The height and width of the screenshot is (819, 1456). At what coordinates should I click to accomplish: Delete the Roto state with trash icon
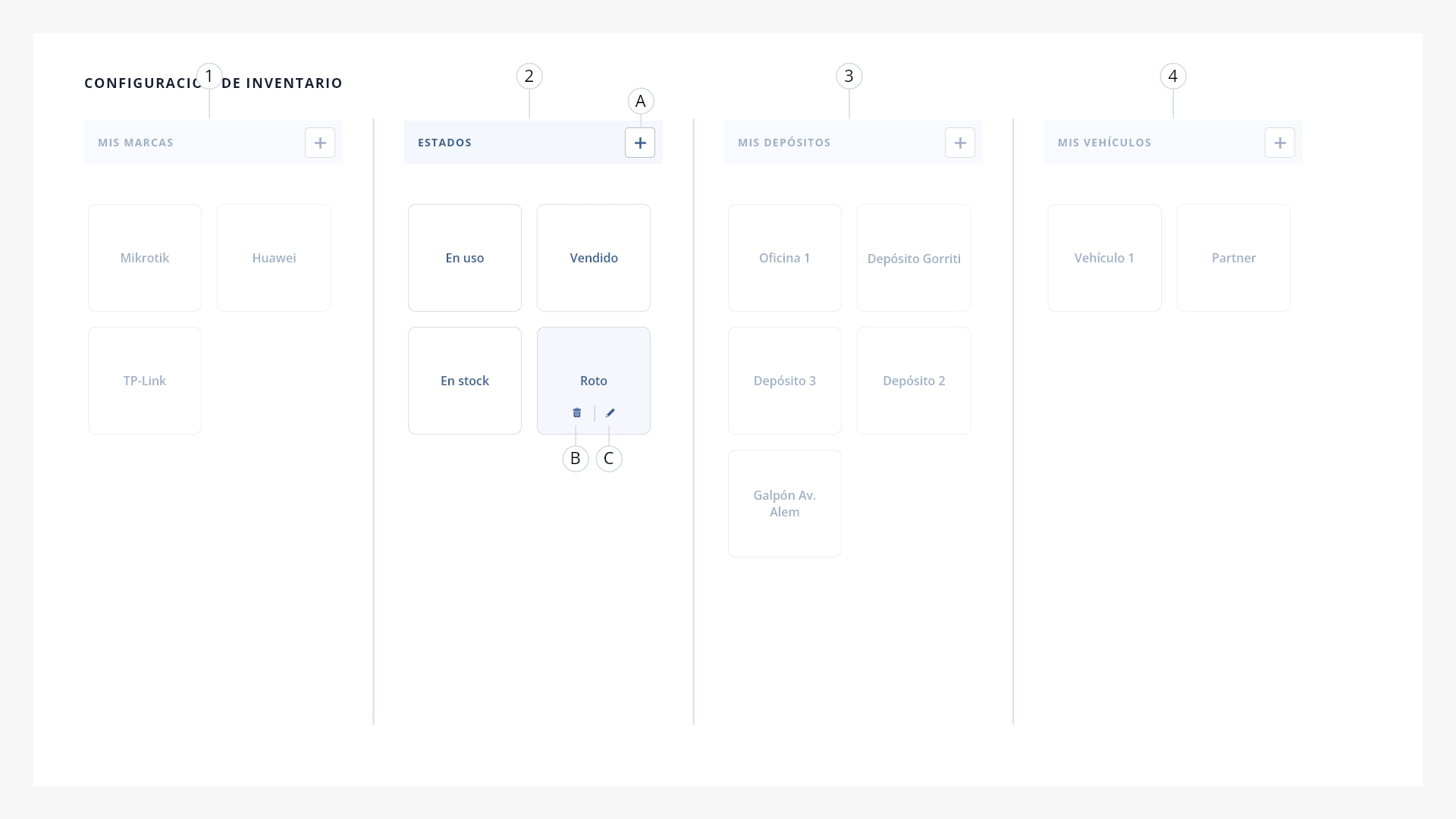coord(577,413)
